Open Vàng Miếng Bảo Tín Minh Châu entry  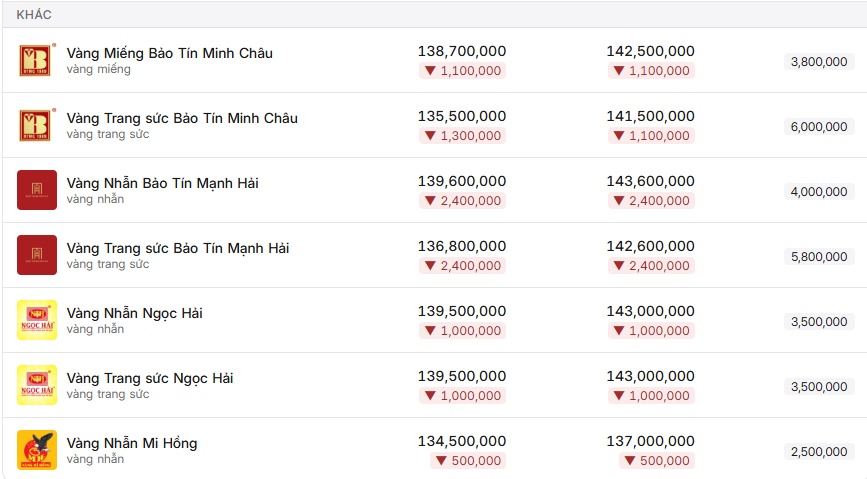[x=170, y=53]
